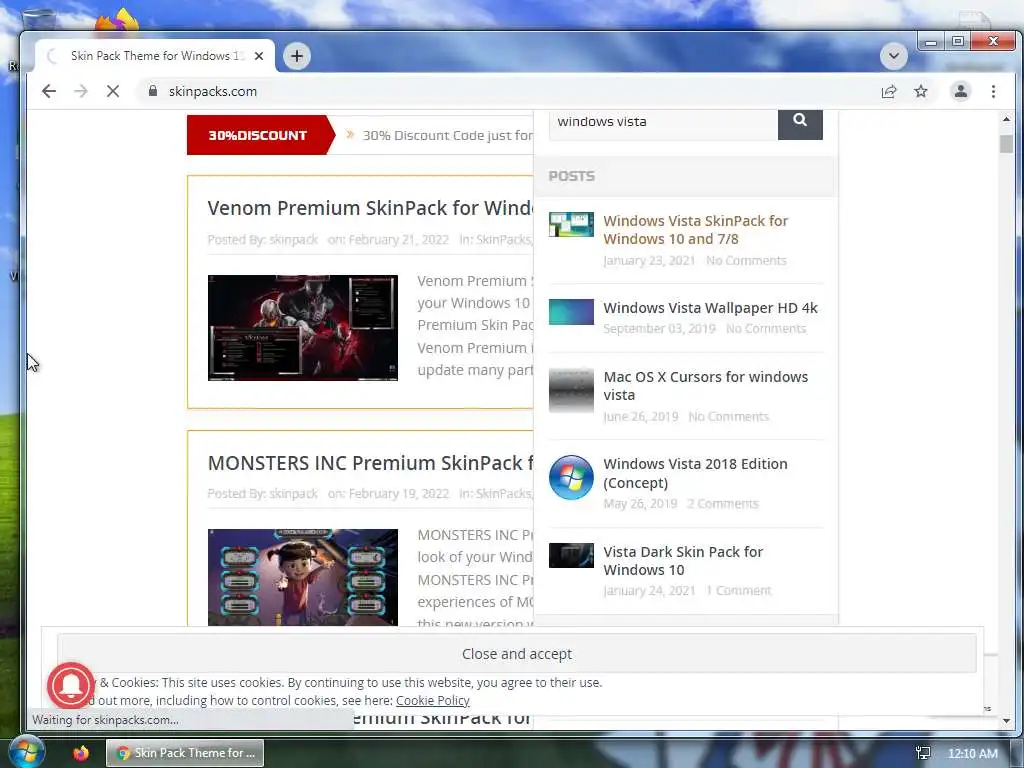
Task: Go back using the browser back arrow
Action: pyautogui.click(x=49, y=91)
